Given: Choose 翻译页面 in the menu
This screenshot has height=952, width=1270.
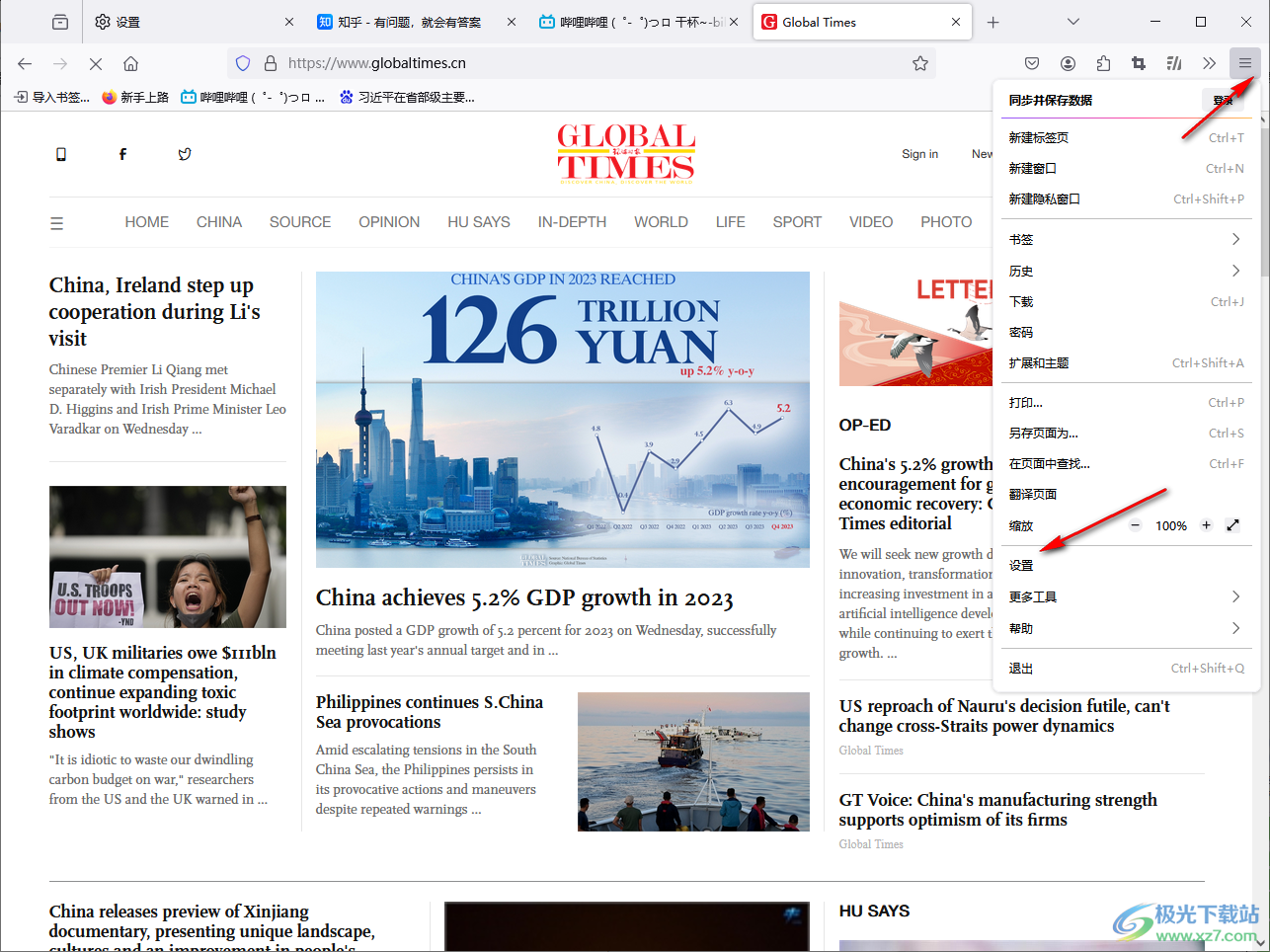Looking at the screenshot, I should 1125,494.
